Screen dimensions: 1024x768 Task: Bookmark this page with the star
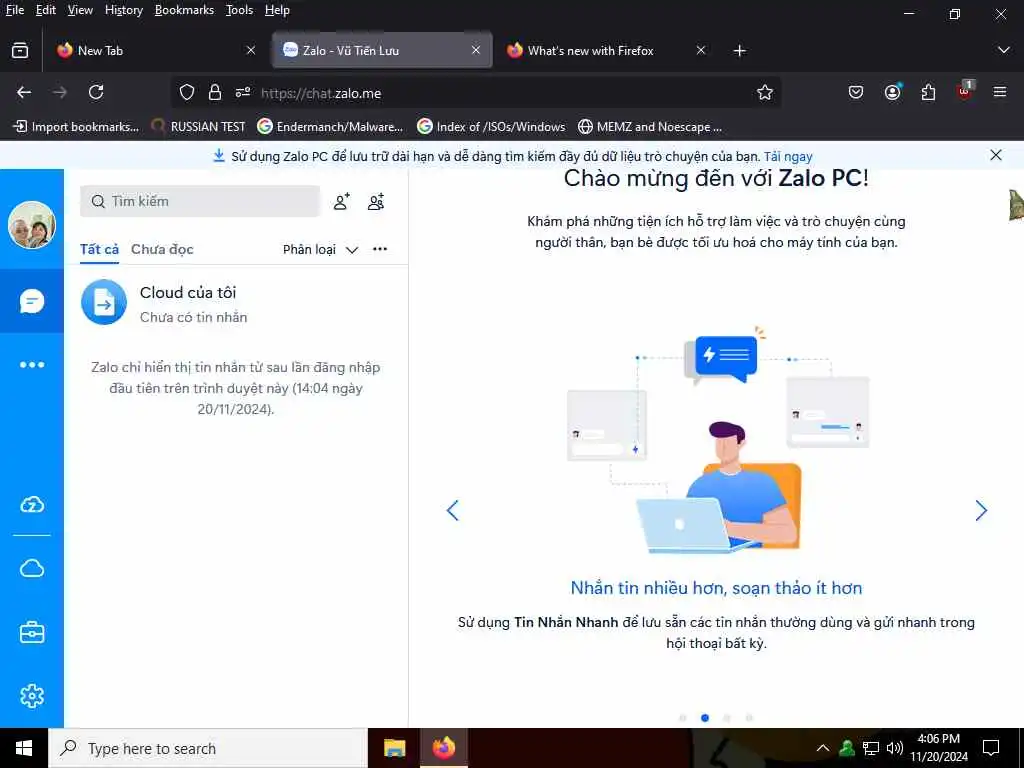tap(765, 93)
